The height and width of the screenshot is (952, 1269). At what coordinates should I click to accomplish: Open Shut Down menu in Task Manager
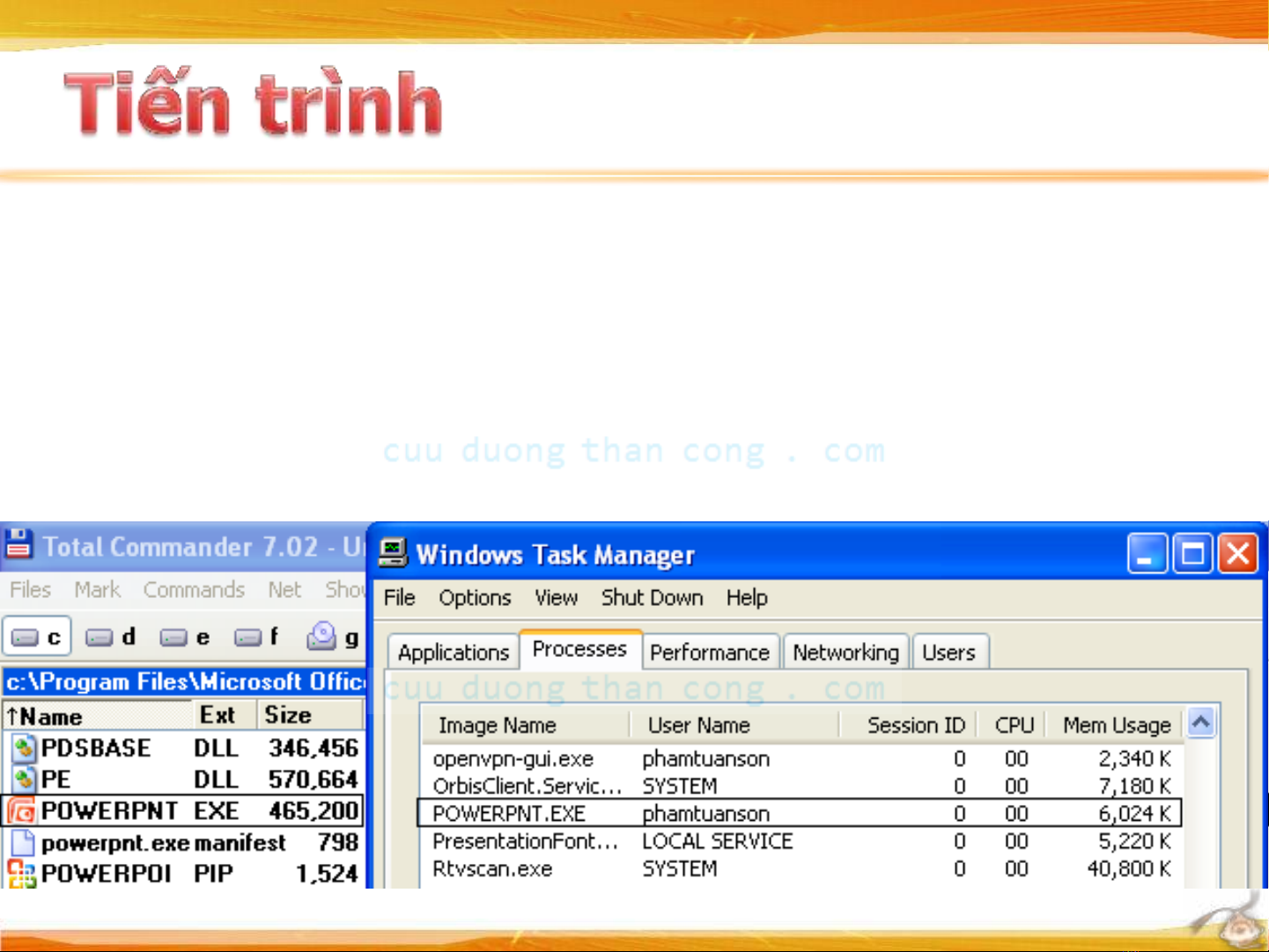(652, 597)
